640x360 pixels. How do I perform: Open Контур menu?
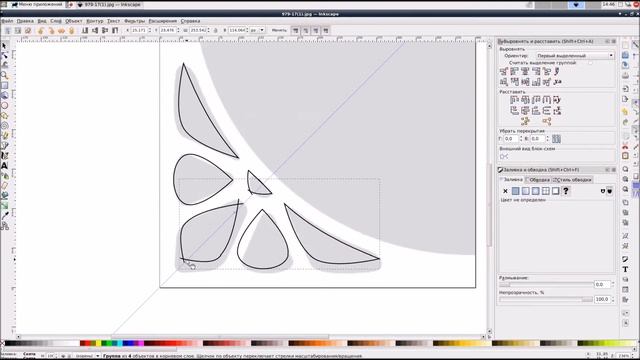95,21
